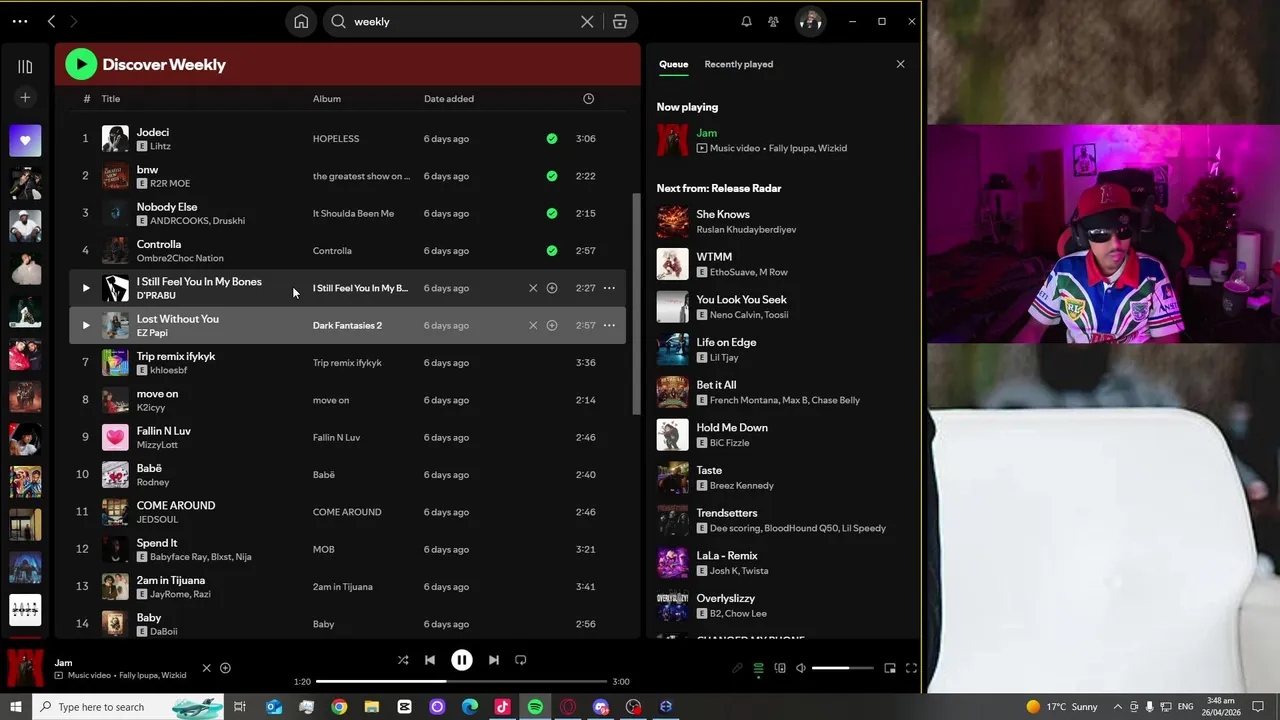Add Jam to Liked Songs in player bar
The image size is (1280, 720).
tap(225, 668)
